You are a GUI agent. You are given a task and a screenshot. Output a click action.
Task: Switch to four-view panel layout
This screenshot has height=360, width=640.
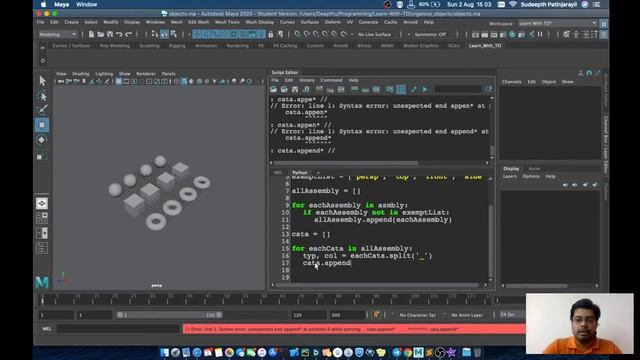[42, 218]
